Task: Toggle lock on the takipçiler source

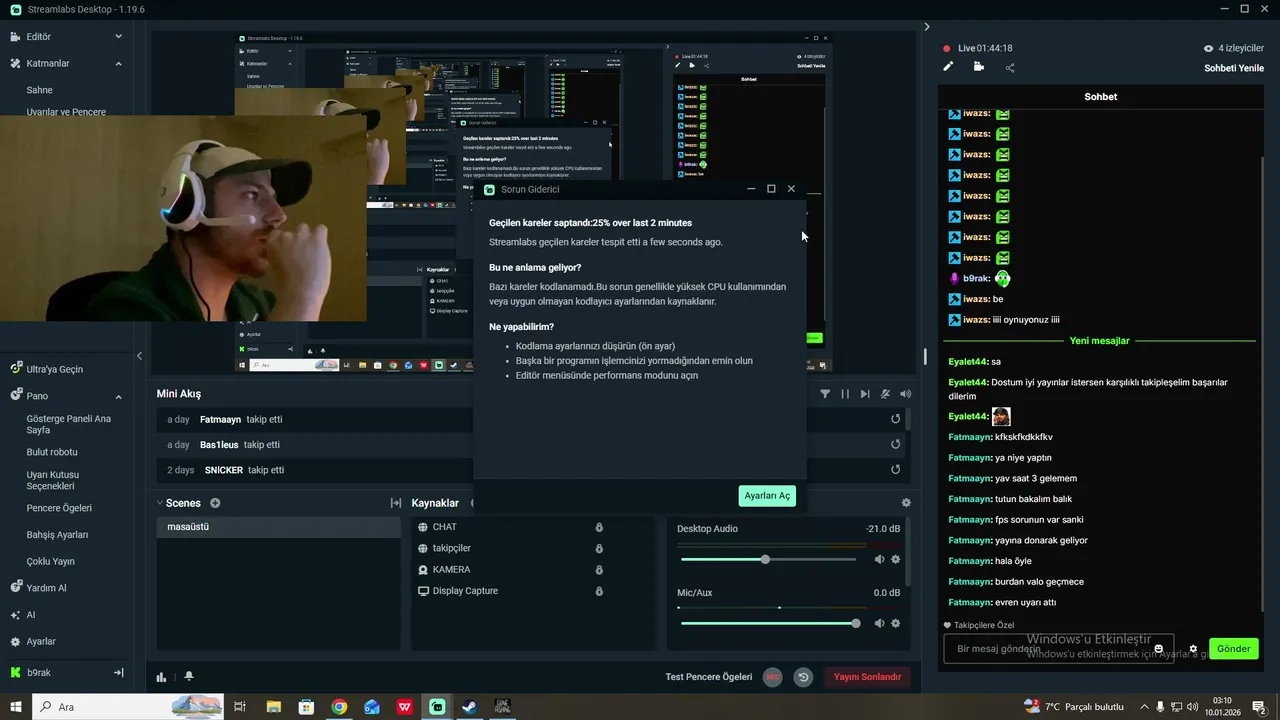Action: coord(599,548)
